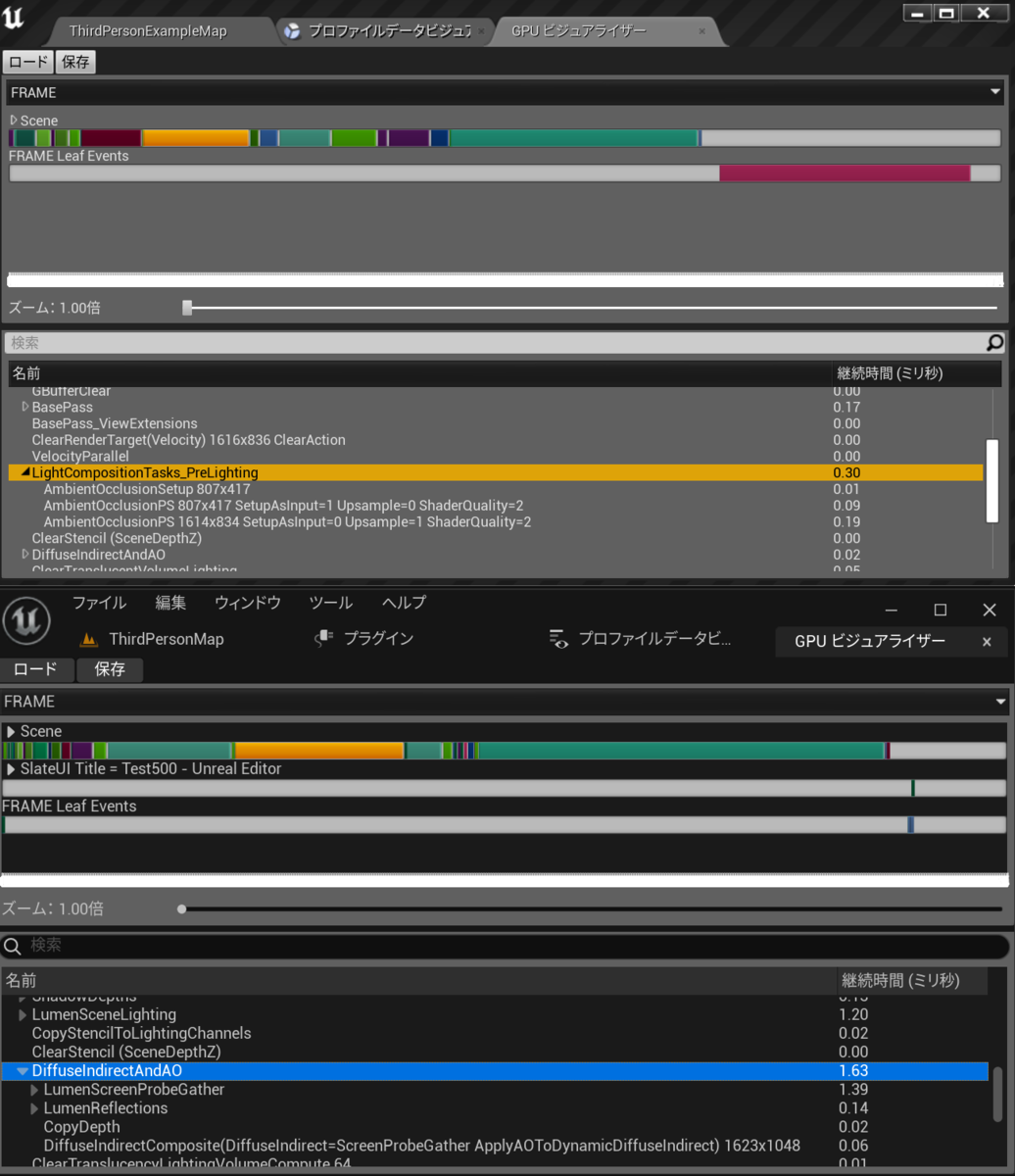Select the AmbientOcclusionPS 1614x834 row
Image resolution: width=1015 pixels, height=1176 pixels.
(495, 522)
